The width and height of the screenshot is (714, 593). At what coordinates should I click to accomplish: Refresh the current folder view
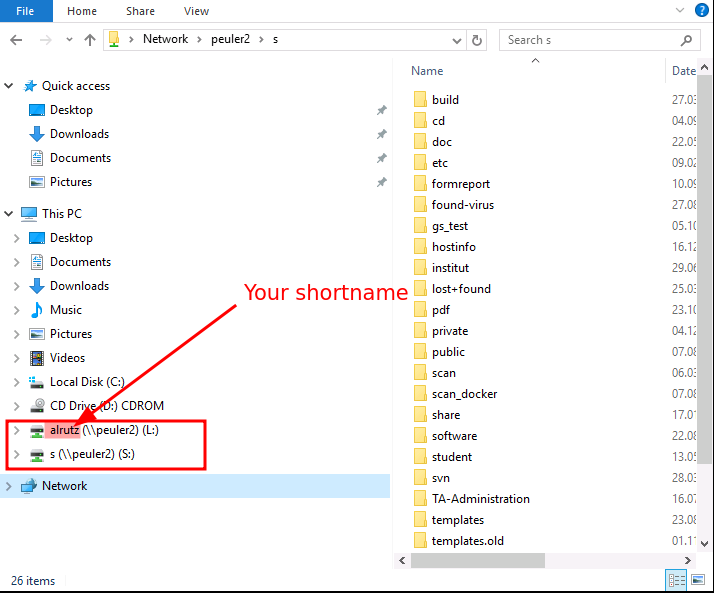click(476, 40)
